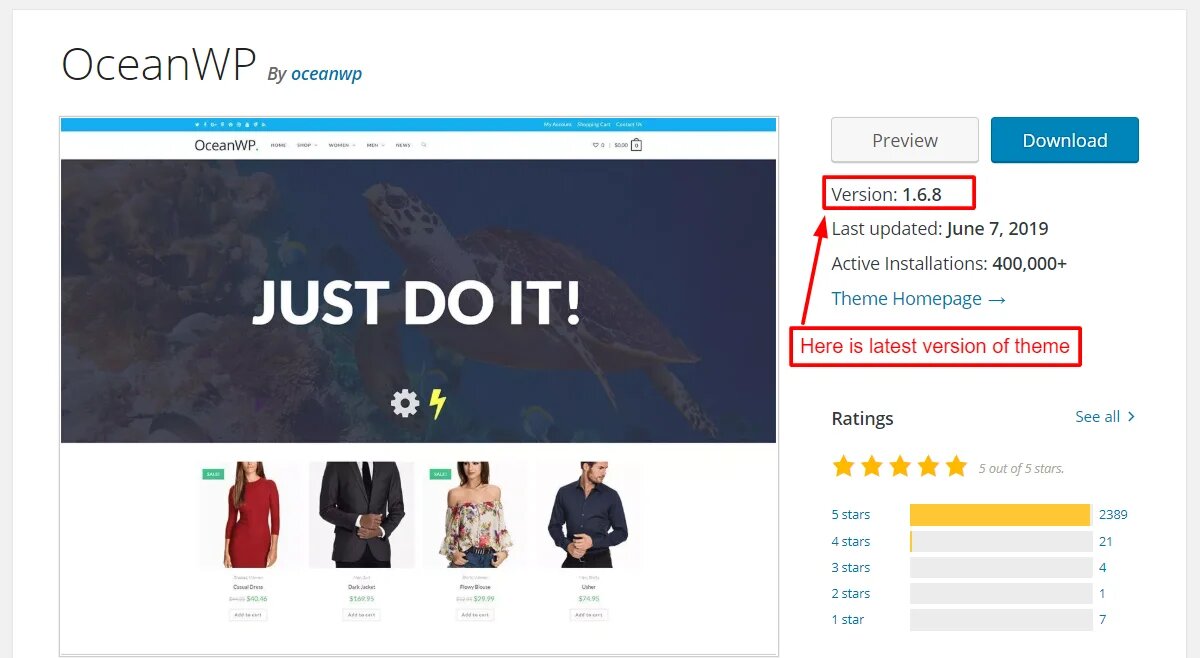This screenshot has height=658, width=1200.
Task: Click the 1 two-star count
Action: [1102, 593]
